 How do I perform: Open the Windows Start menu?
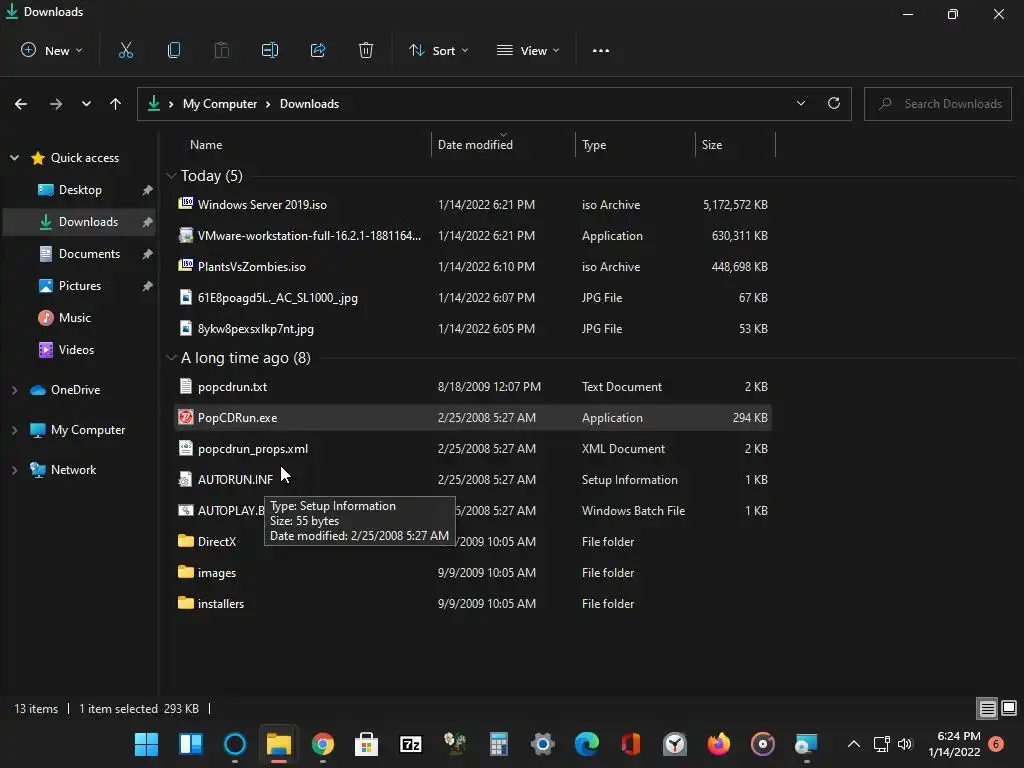click(x=146, y=744)
